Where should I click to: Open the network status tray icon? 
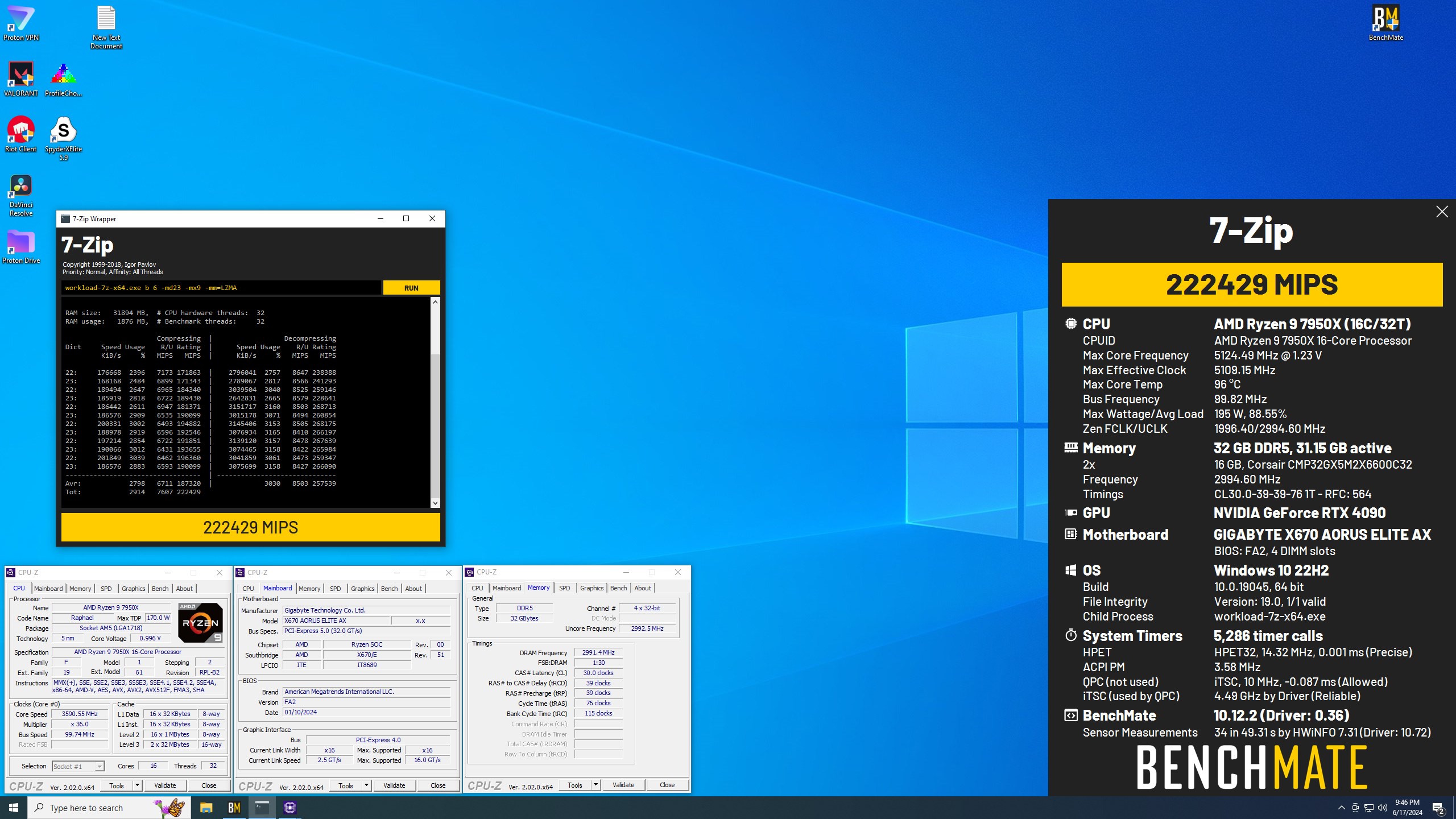[1368, 808]
